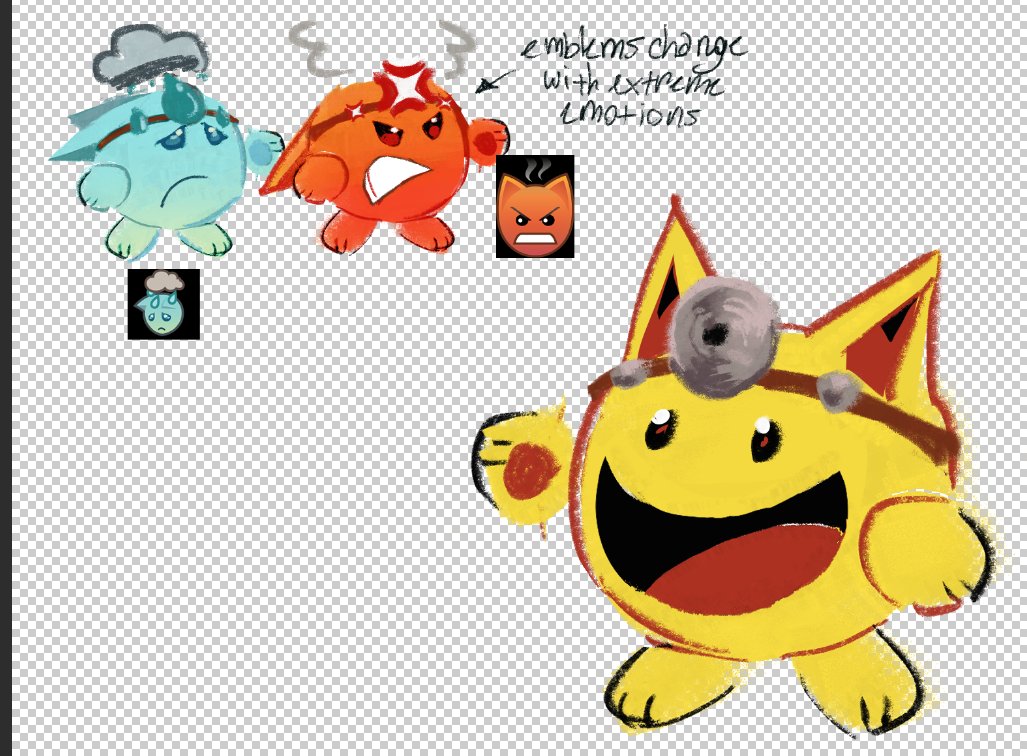
Task: Click the sad blue raincloud emoji thumbnail
Action: [x=164, y=304]
